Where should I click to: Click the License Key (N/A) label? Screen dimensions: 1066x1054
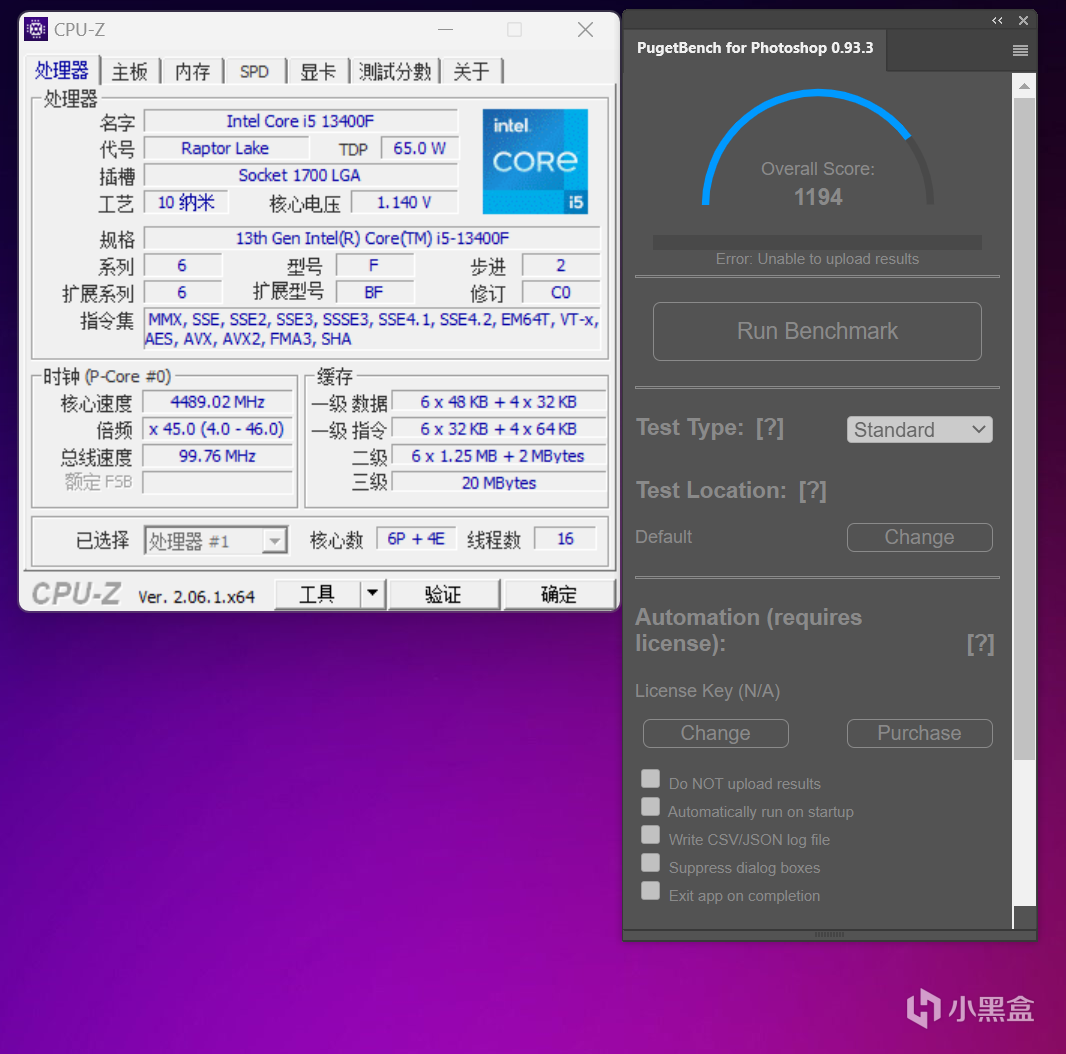[x=707, y=691]
